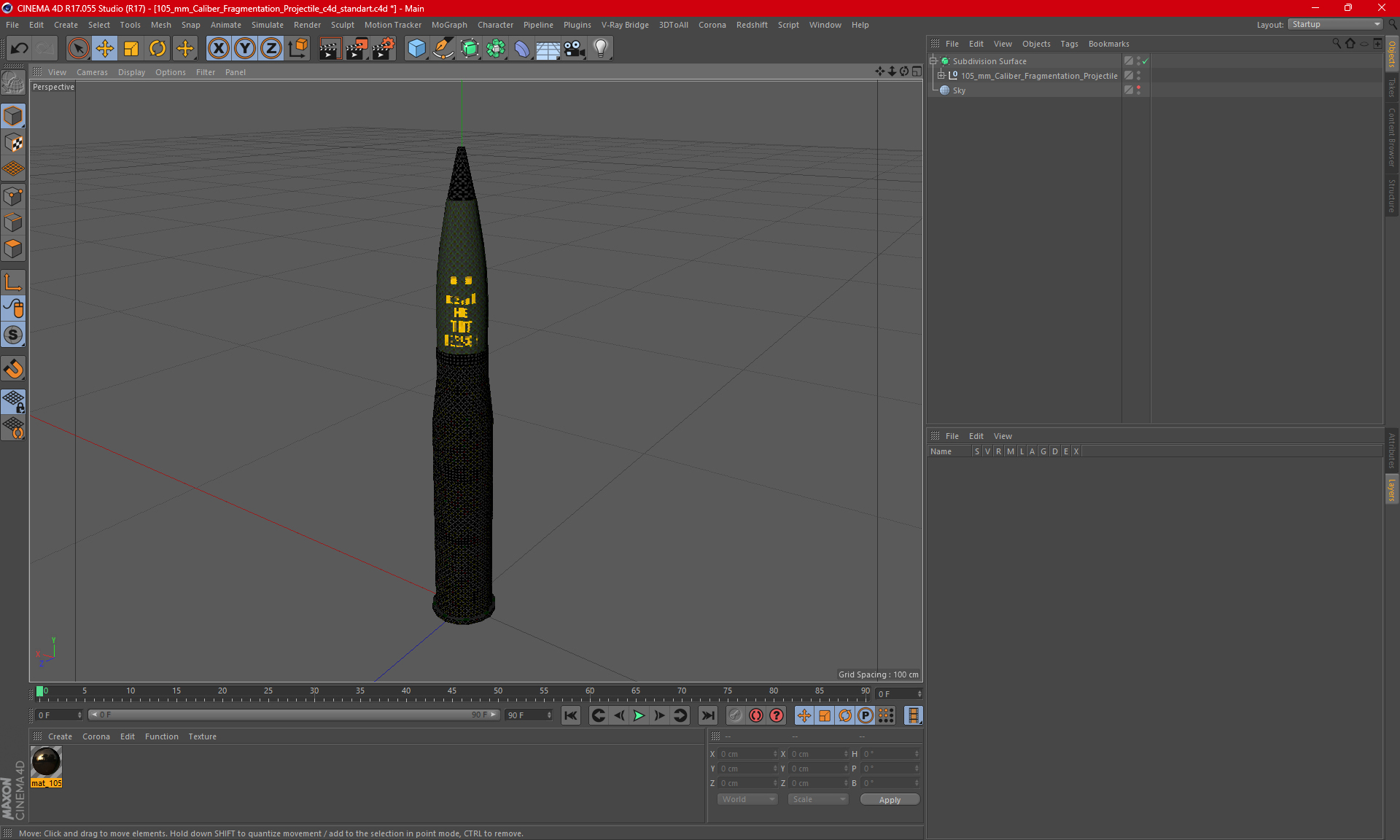Activate the Scale tool

[x=131, y=49]
